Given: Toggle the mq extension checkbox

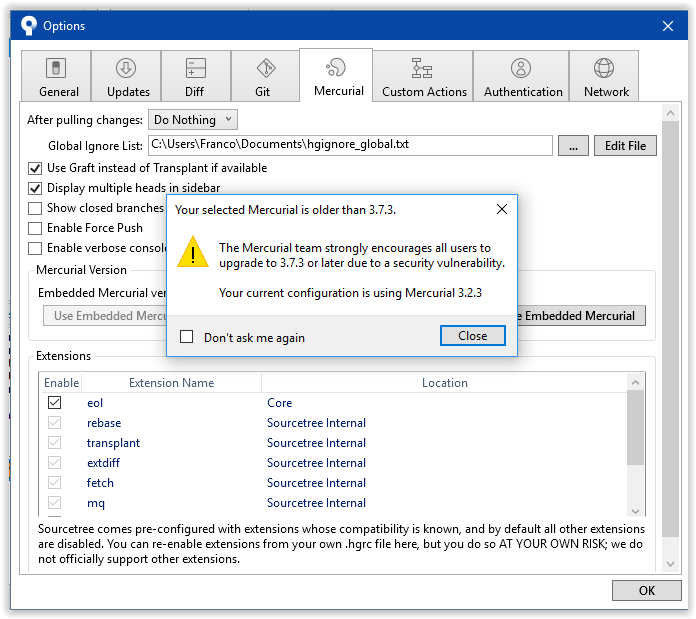Looking at the screenshot, I should coord(55,502).
